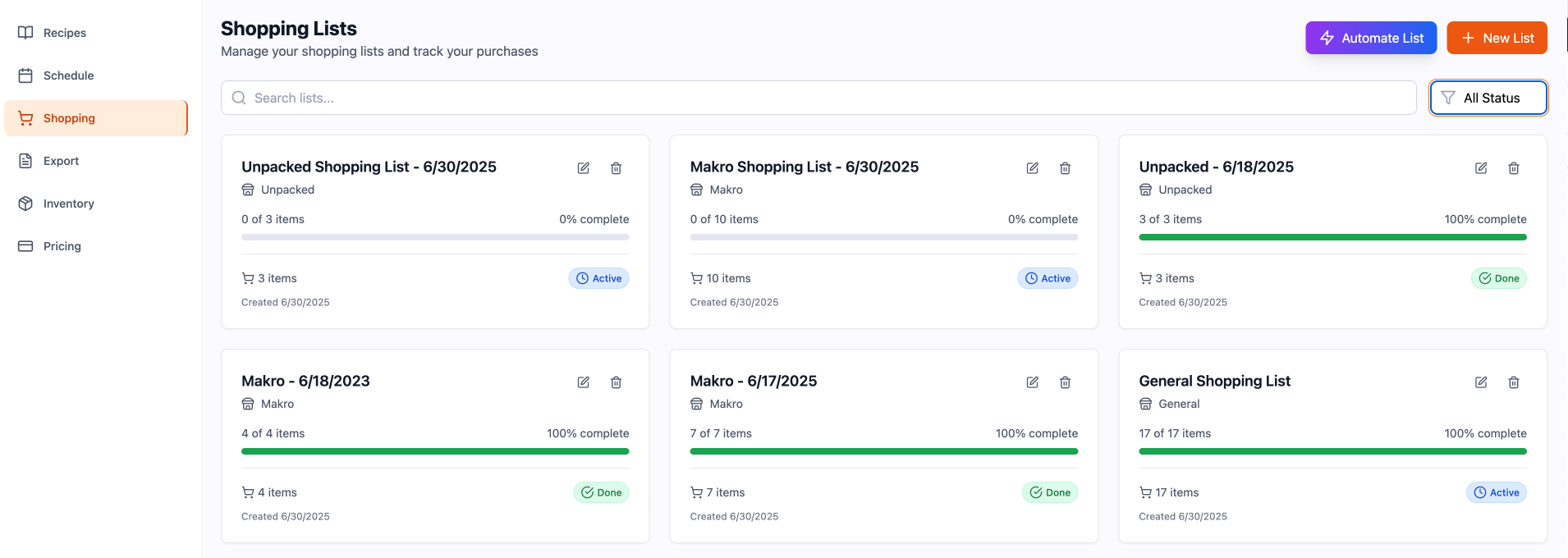
Task: Edit the Makro - 6/18/2023 list
Action: point(584,382)
